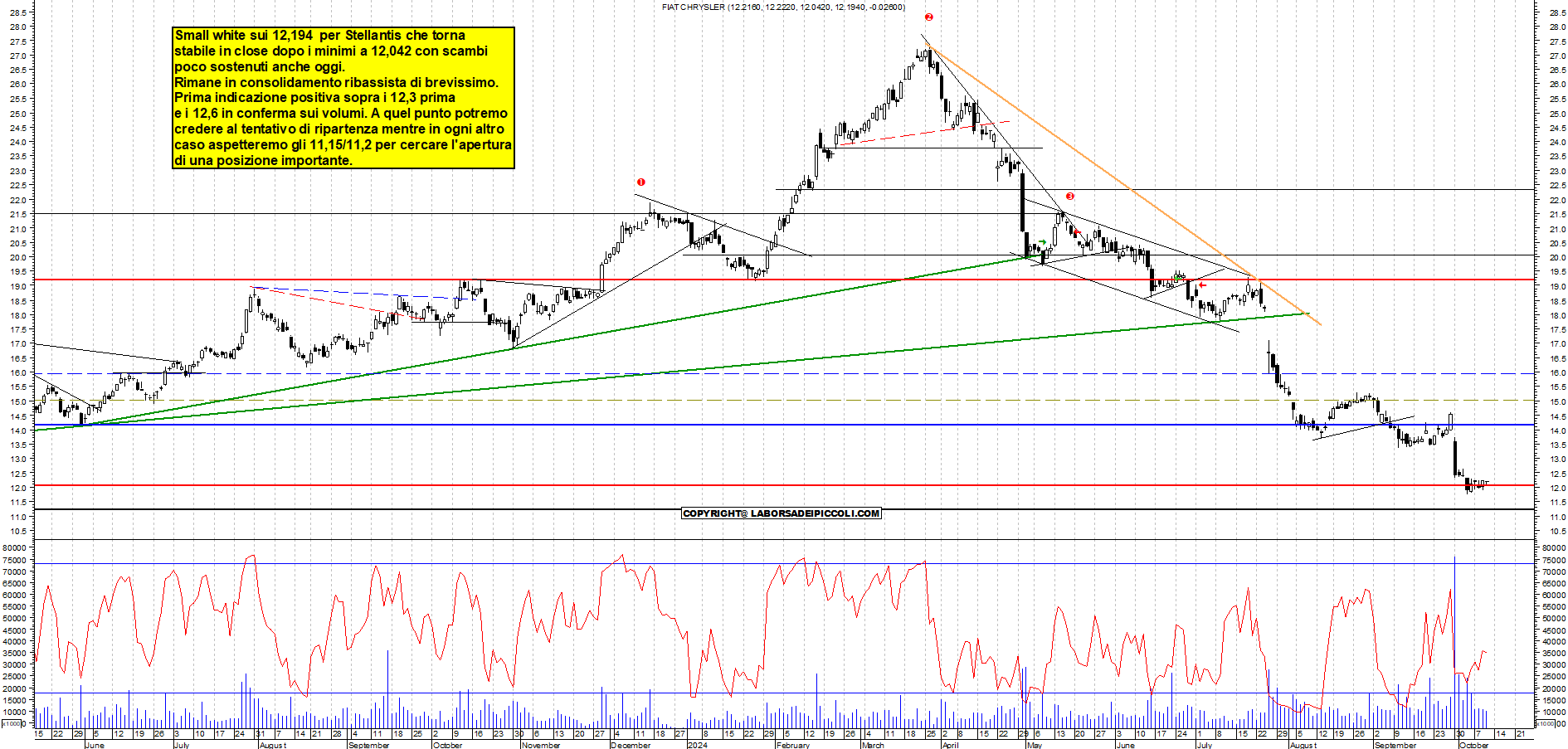
Task: Click 19.0 on the right price axis
Action: pyautogui.click(x=1556, y=287)
